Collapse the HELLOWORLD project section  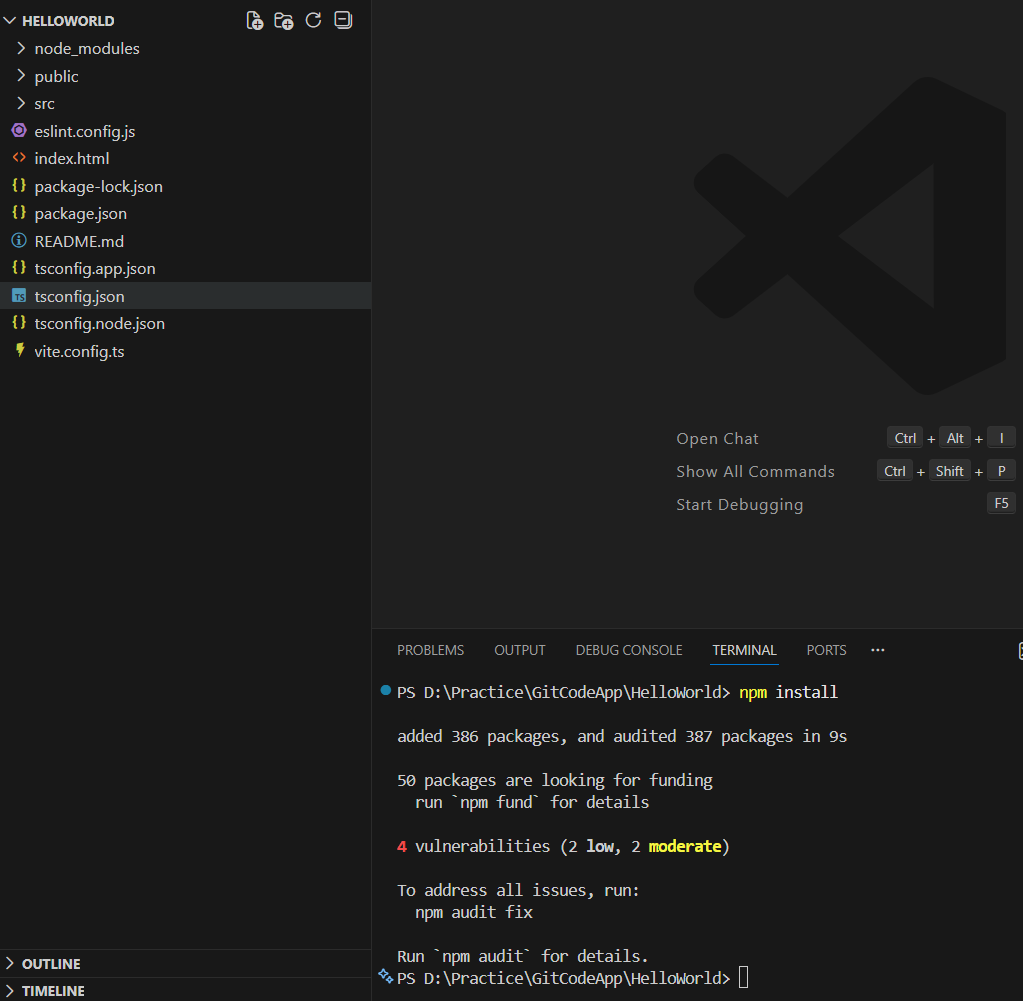point(67,20)
